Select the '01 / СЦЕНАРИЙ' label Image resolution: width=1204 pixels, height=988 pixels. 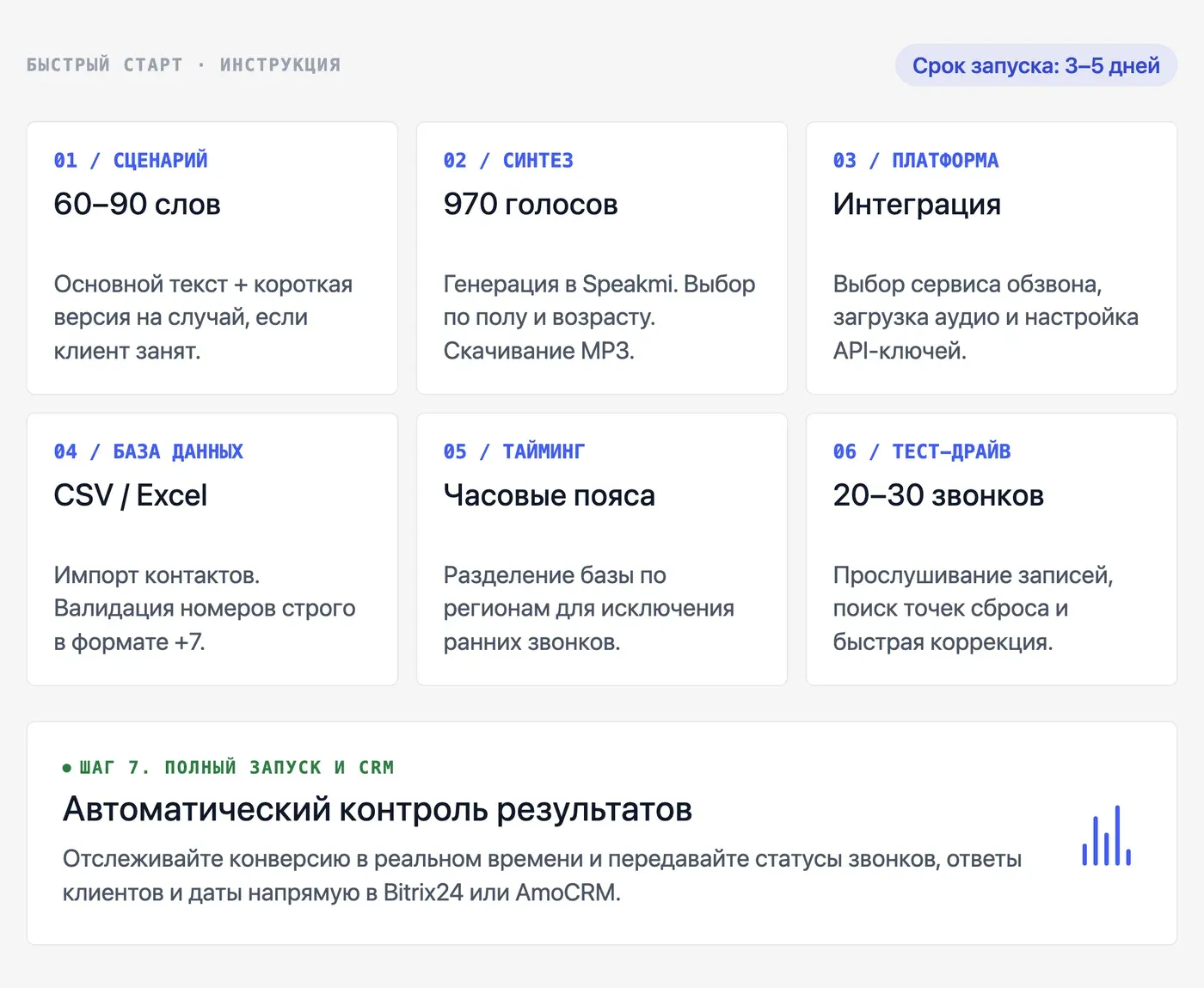point(131,161)
